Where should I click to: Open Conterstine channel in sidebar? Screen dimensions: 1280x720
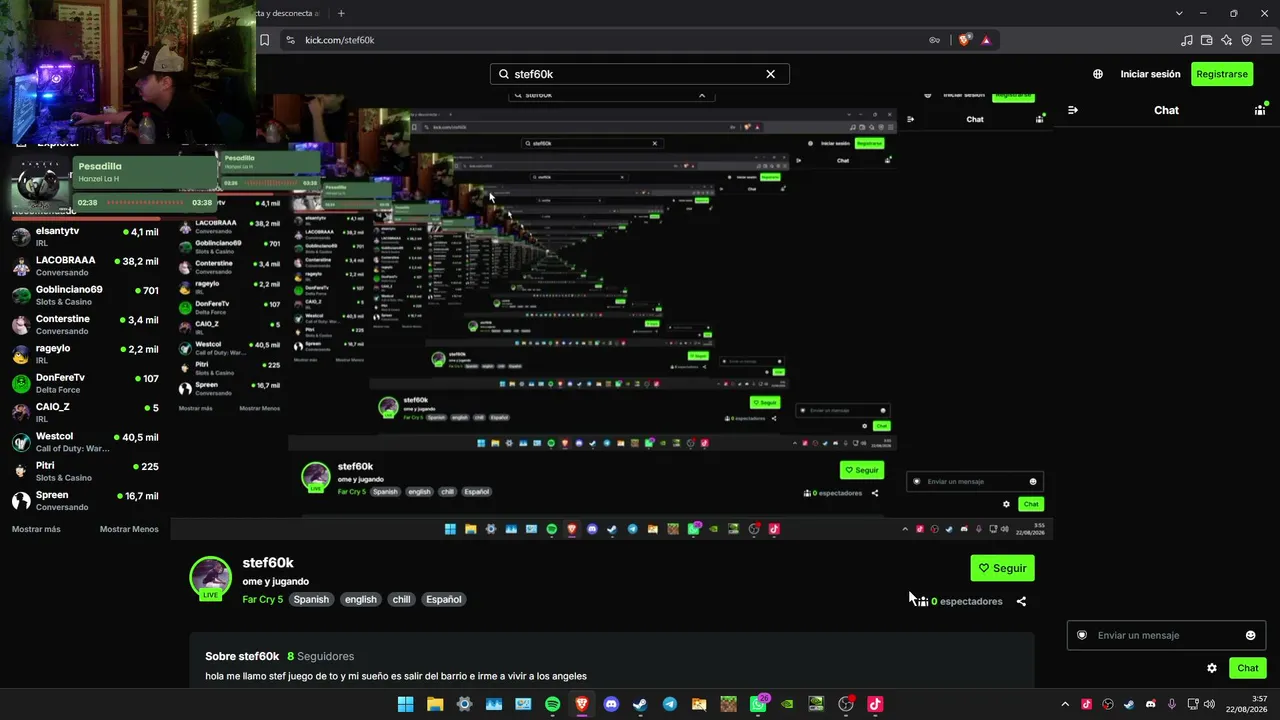(85, 325)
